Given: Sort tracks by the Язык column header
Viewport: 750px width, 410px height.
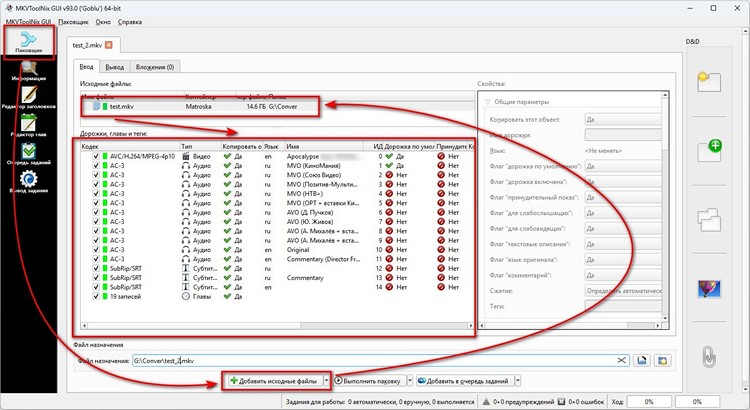Looking at the screenshot, I should (274, 146).
